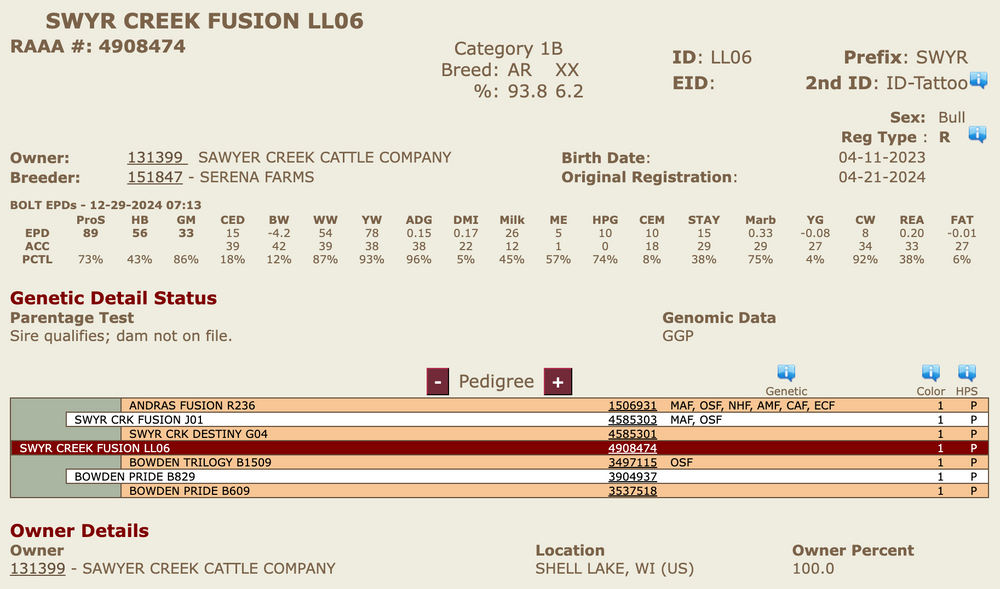The image size is (1000, 589).
Task: Select the highlighted SWYR CREEK FUSION LL06 row
Action: click(x=499, y=448)
